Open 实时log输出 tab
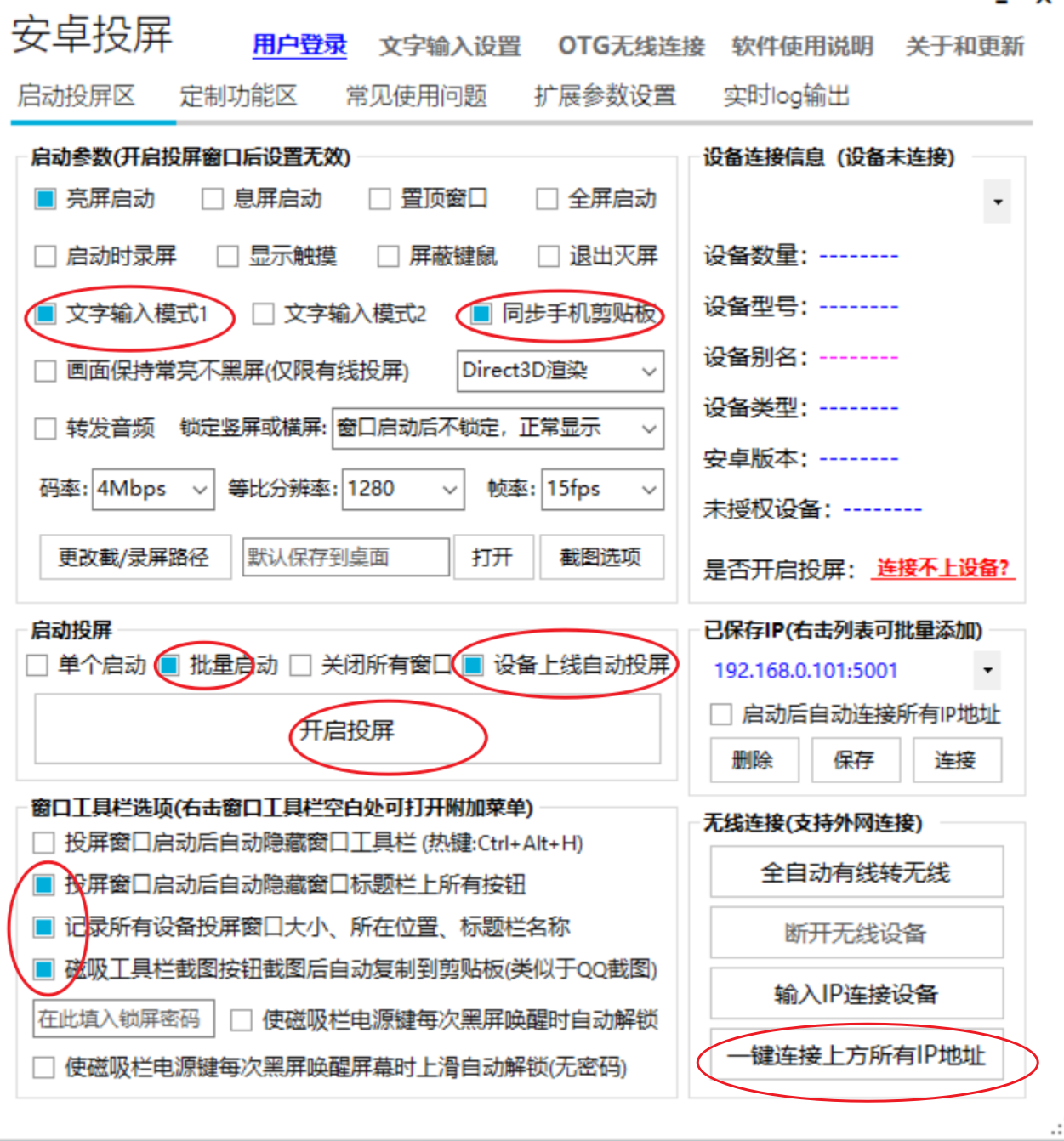 pyautogui.click(x=785, y=96)
